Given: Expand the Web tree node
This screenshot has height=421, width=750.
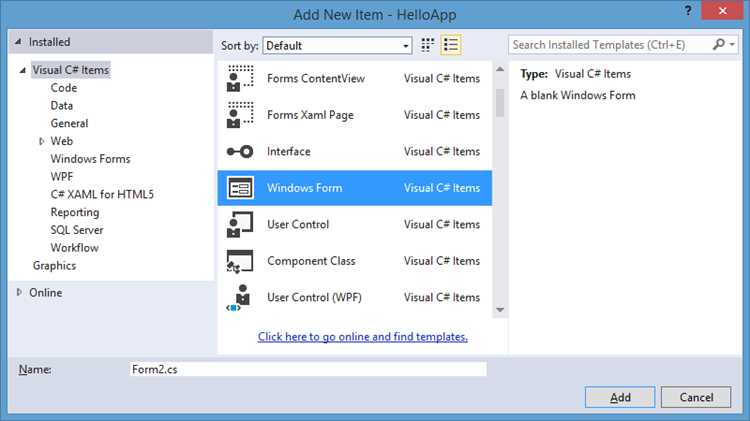Looking at the screenshot, I should point(42,141).
